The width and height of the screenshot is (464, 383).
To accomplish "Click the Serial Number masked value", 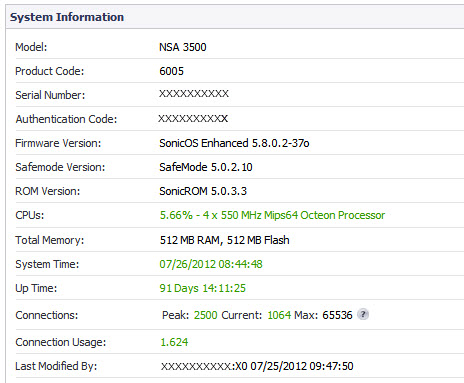I will point(194,94).
